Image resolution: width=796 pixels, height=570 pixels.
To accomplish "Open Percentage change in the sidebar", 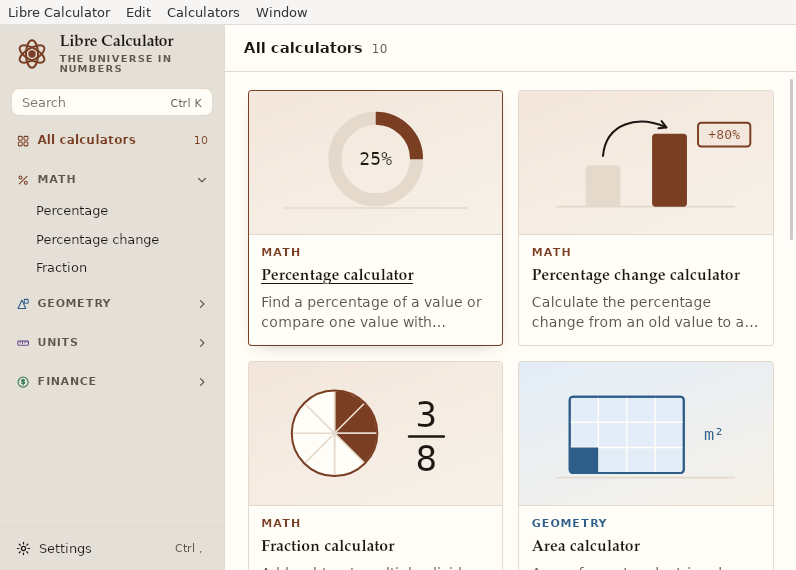I will (x=97, y=240).
